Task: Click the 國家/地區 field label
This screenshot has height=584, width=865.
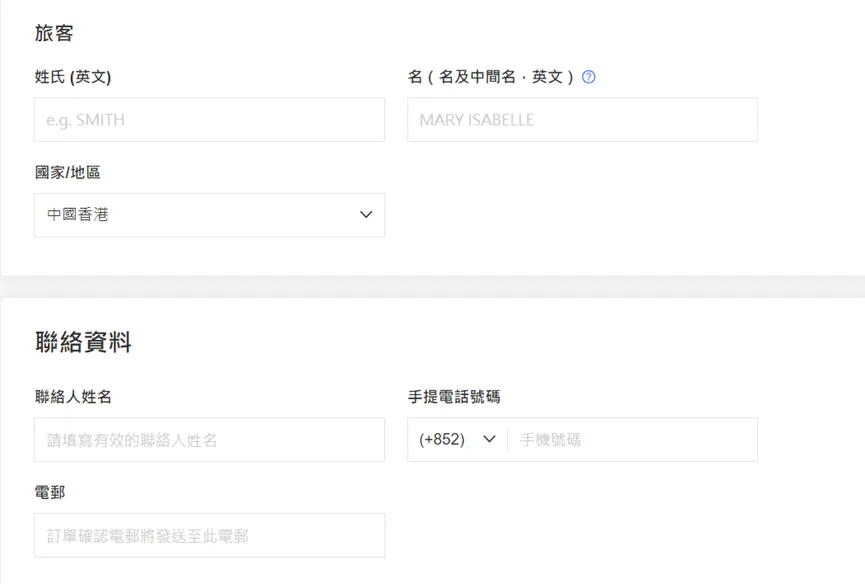Action: click(68, 173)
